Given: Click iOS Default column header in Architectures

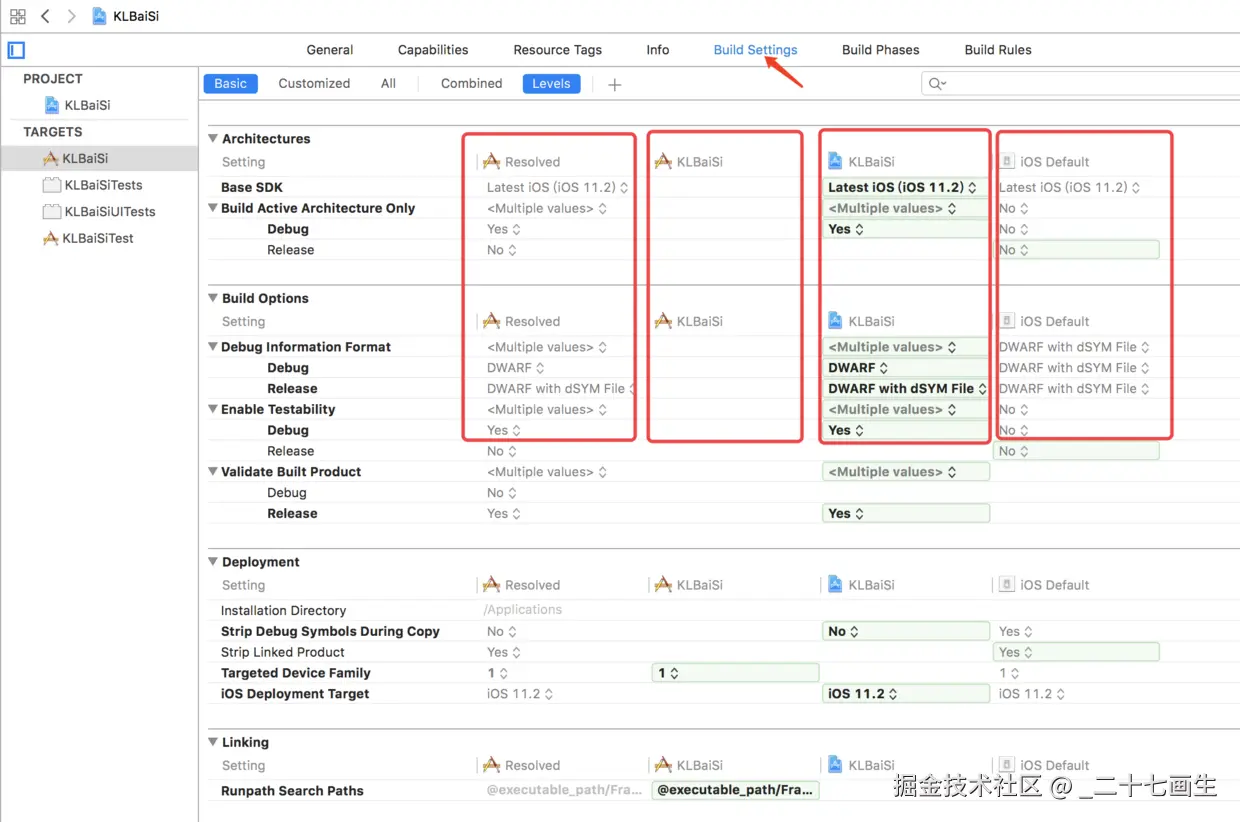Looking at the screenshot, I should point(1045,162).
